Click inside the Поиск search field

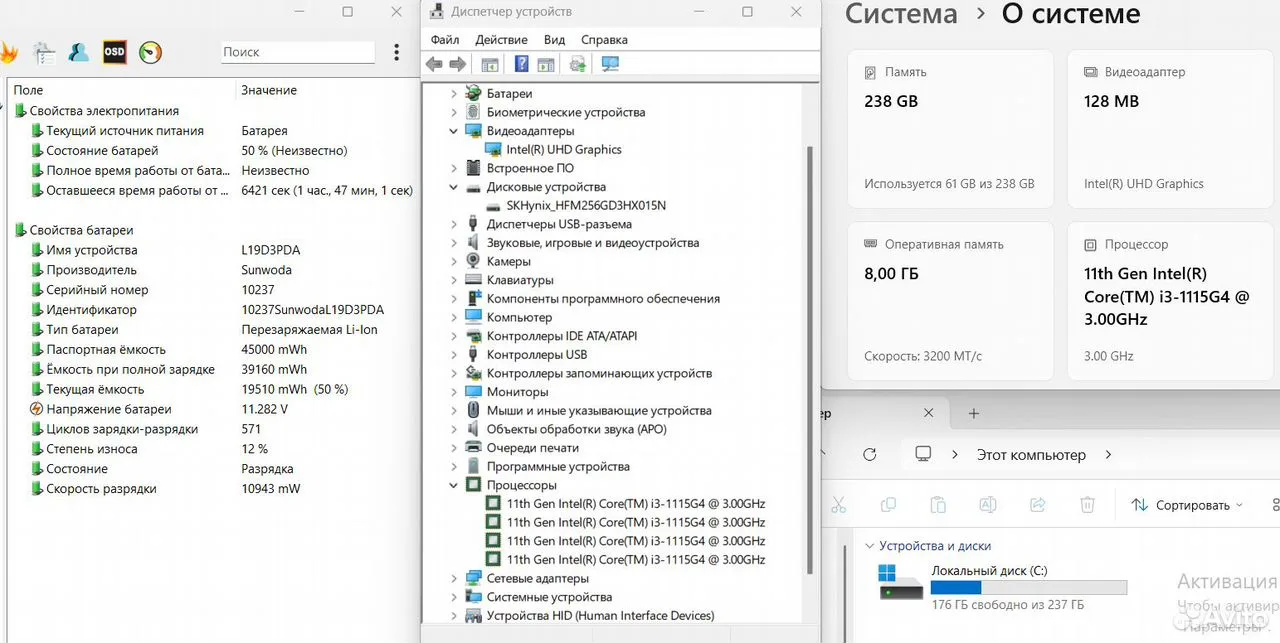pyautogui.click(x=298, y=52)
